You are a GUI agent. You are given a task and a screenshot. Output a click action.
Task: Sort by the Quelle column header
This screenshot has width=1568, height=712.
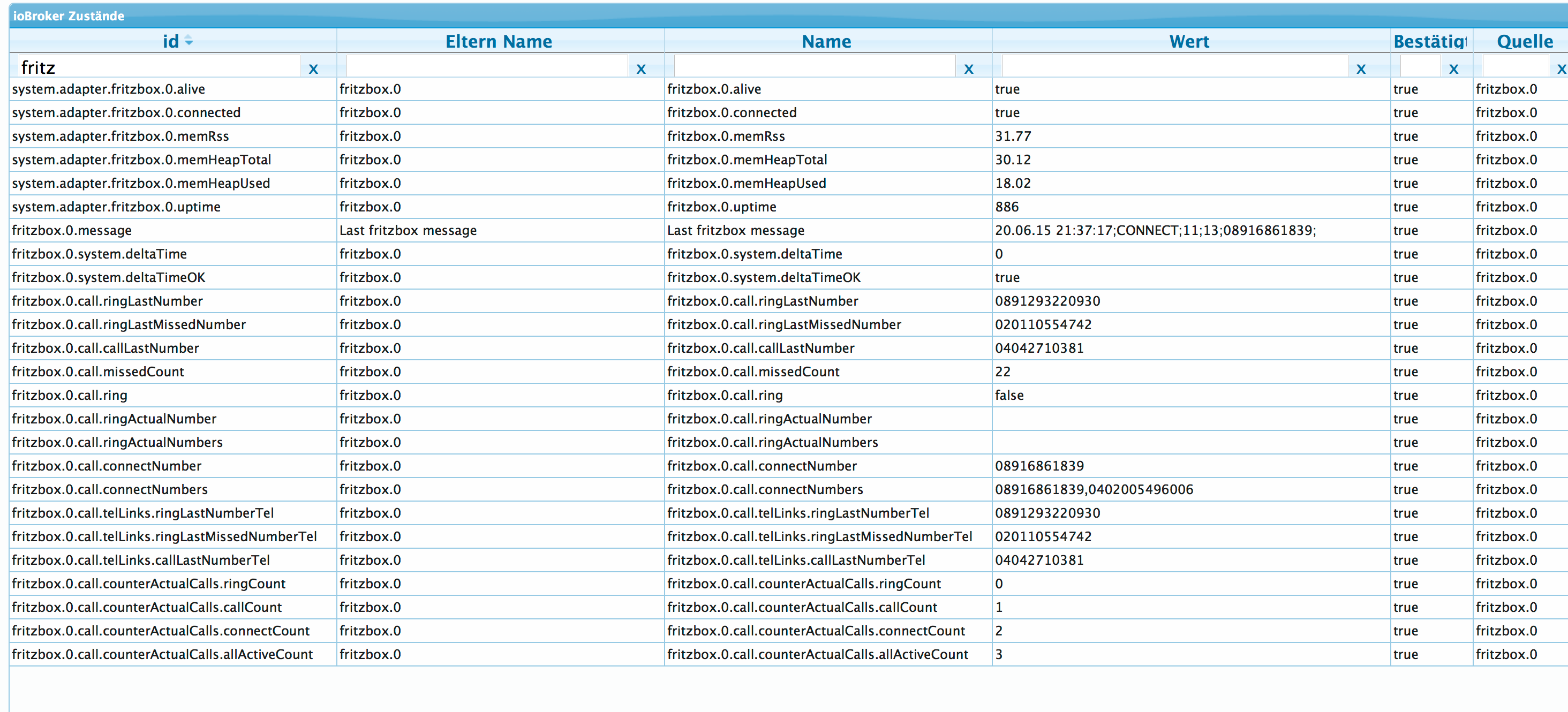pos(1524,41)
